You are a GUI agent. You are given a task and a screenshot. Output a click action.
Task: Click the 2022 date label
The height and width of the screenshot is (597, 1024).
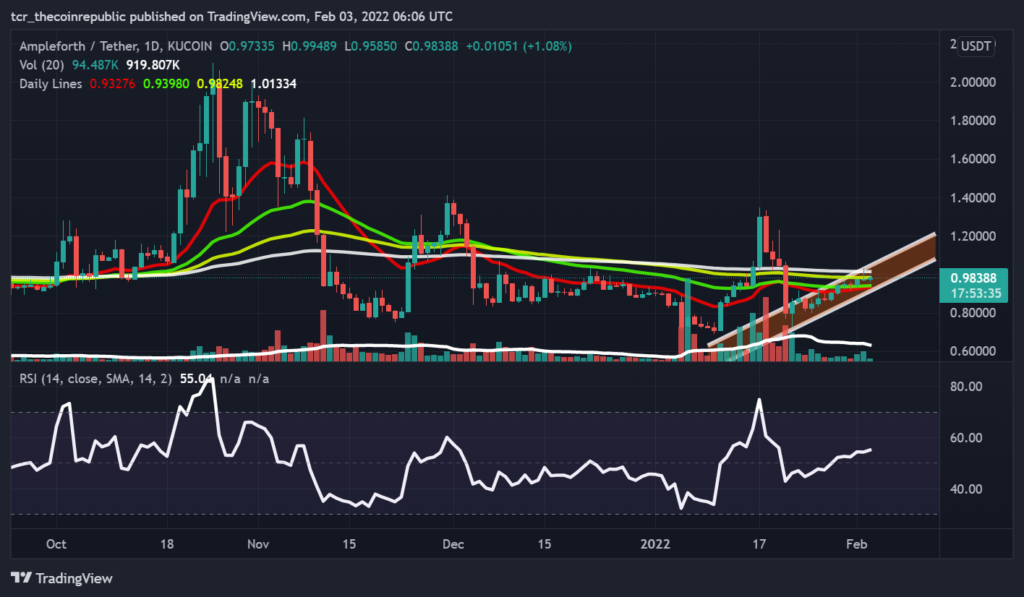click(655, 544)
